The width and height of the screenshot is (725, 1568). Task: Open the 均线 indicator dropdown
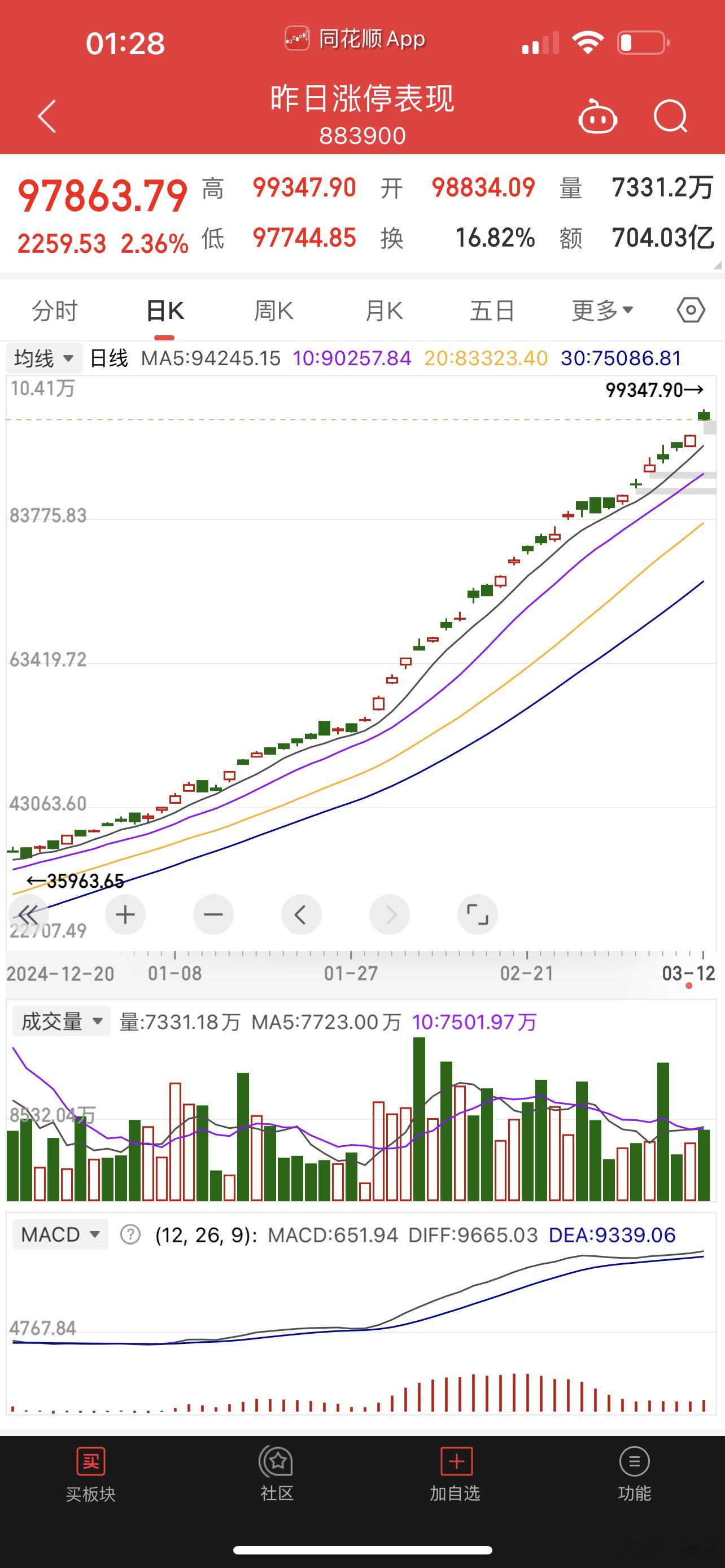(44, 358)
